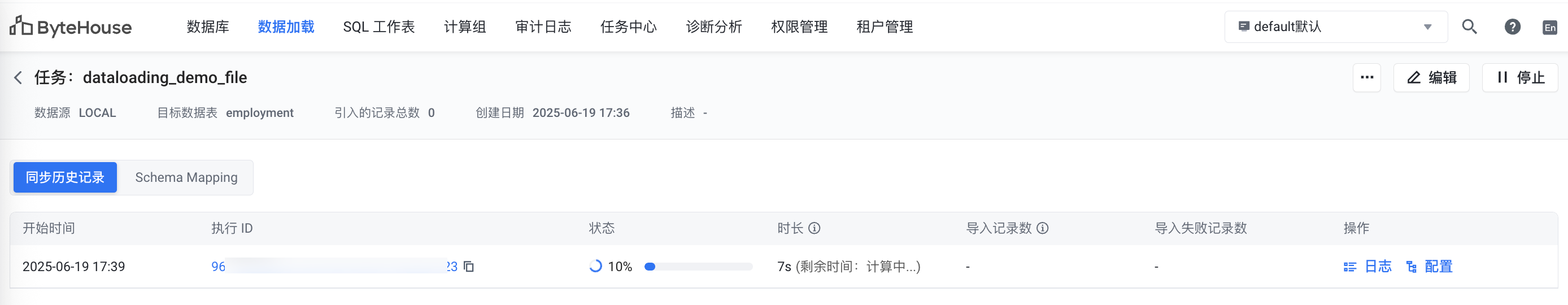The height and width of the screenshot is (305, 1568).
Task: Click info icon beside 导入记录数 header
Action: coord(1042,228)
